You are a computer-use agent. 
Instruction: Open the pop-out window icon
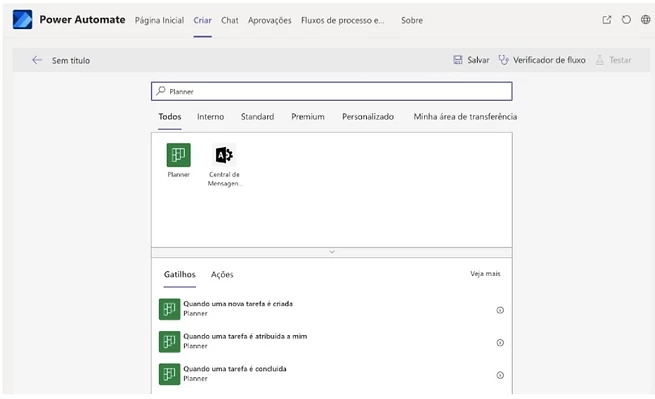(x=607, y=20)
